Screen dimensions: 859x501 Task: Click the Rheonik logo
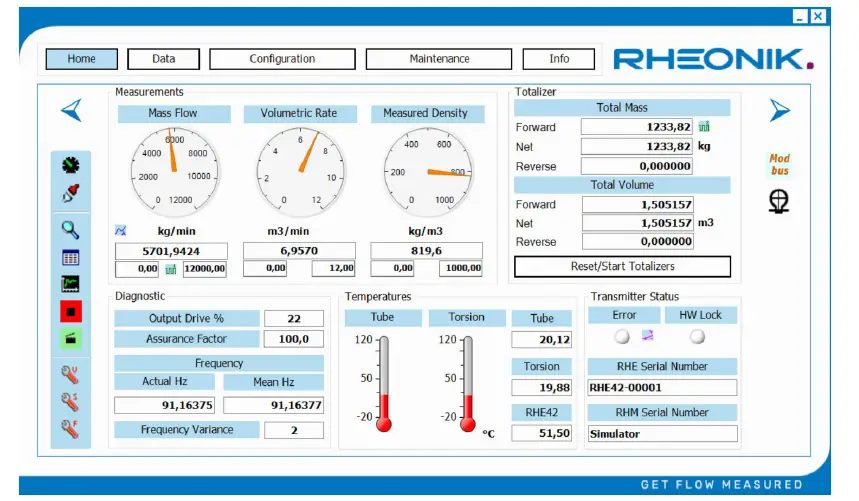[x=713, y=59]
